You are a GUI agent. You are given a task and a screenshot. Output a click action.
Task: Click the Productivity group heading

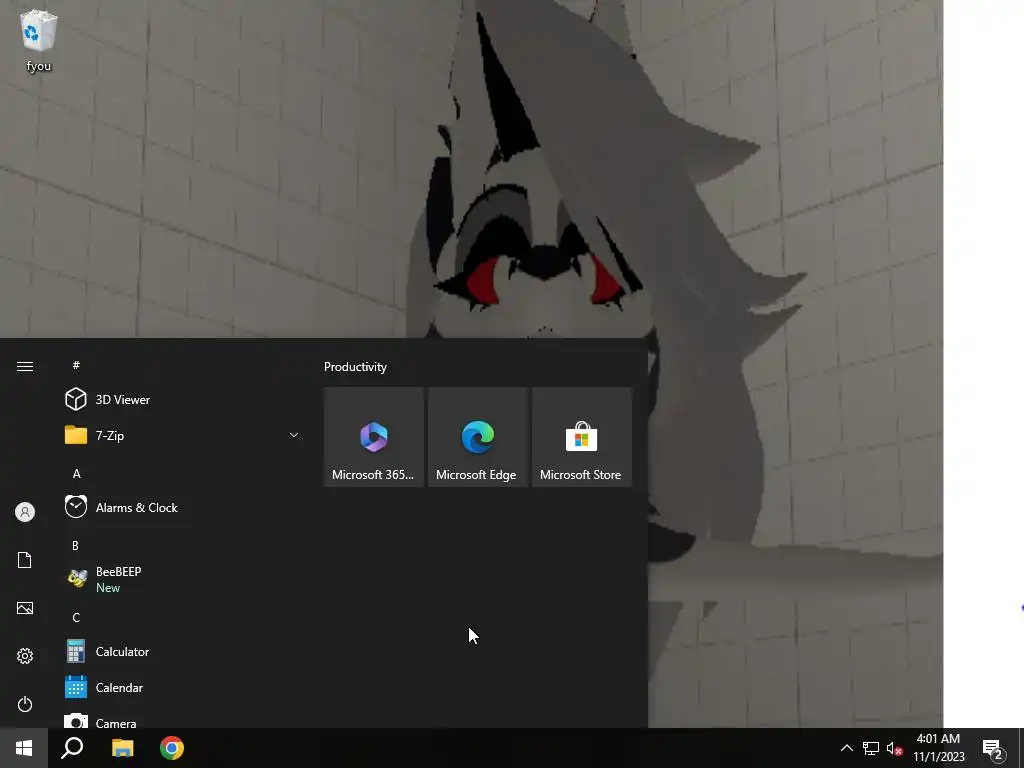click(355, 367)
